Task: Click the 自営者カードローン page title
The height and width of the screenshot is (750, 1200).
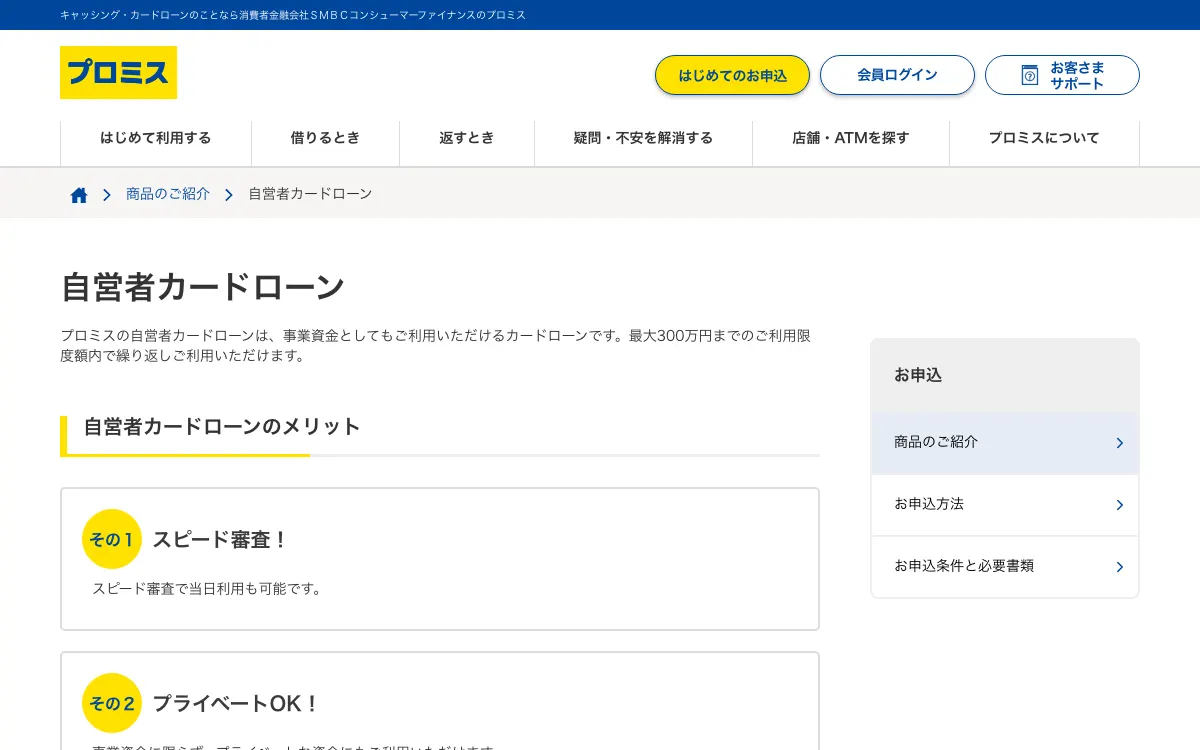Action: [203, 287]
